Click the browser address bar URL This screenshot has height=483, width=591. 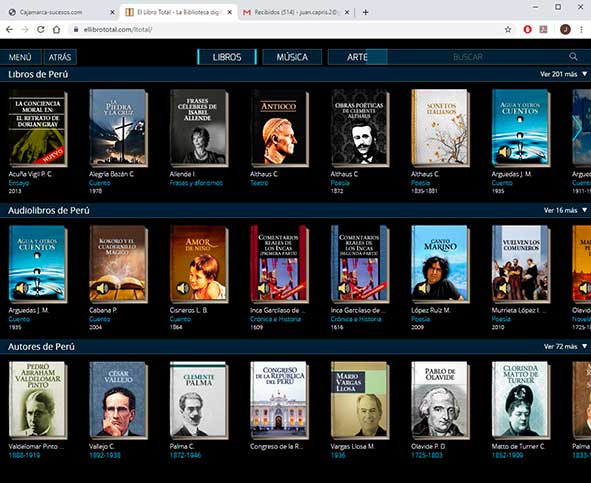pos(118,29)
